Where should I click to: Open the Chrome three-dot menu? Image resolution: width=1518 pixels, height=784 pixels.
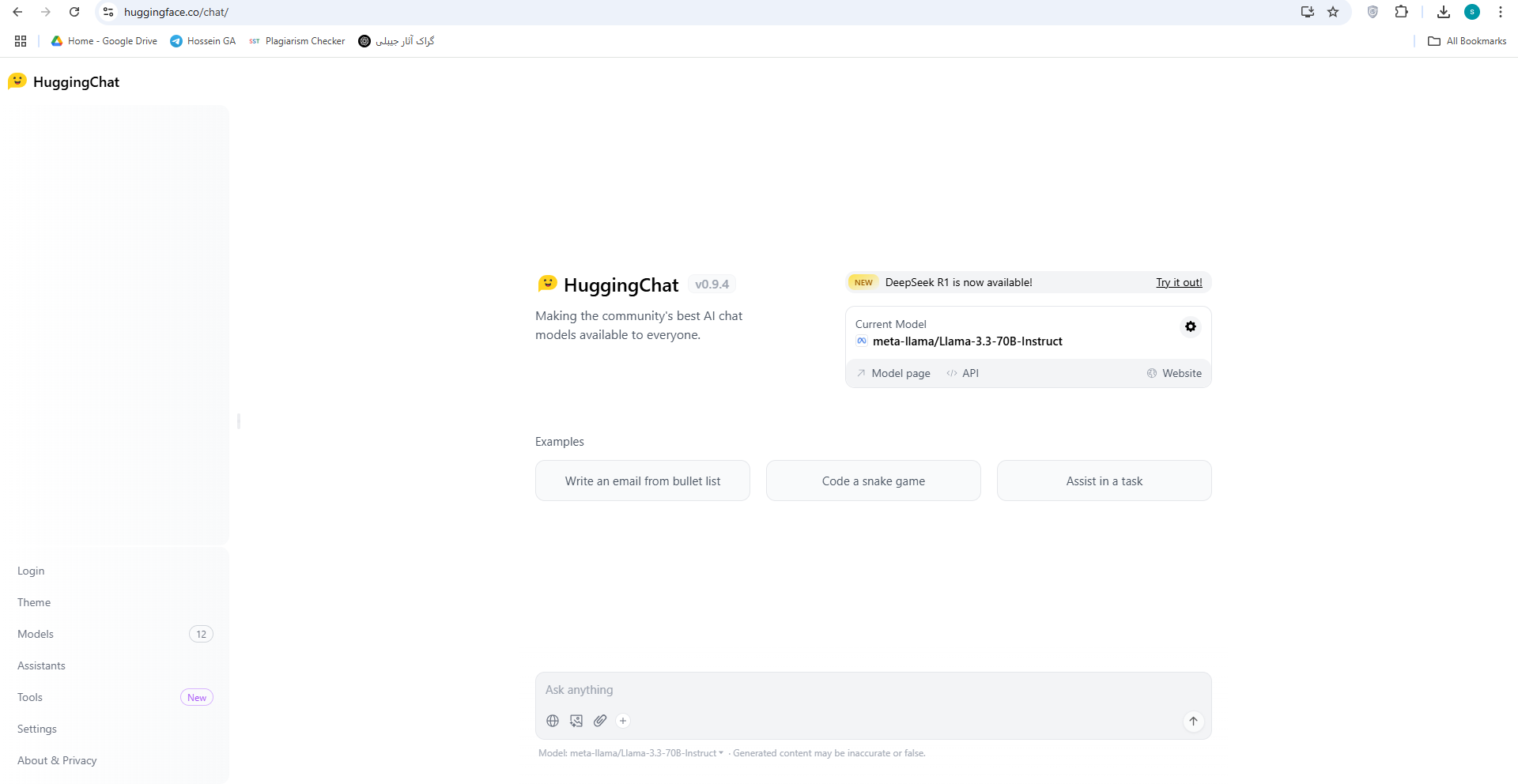(1500, 12)
